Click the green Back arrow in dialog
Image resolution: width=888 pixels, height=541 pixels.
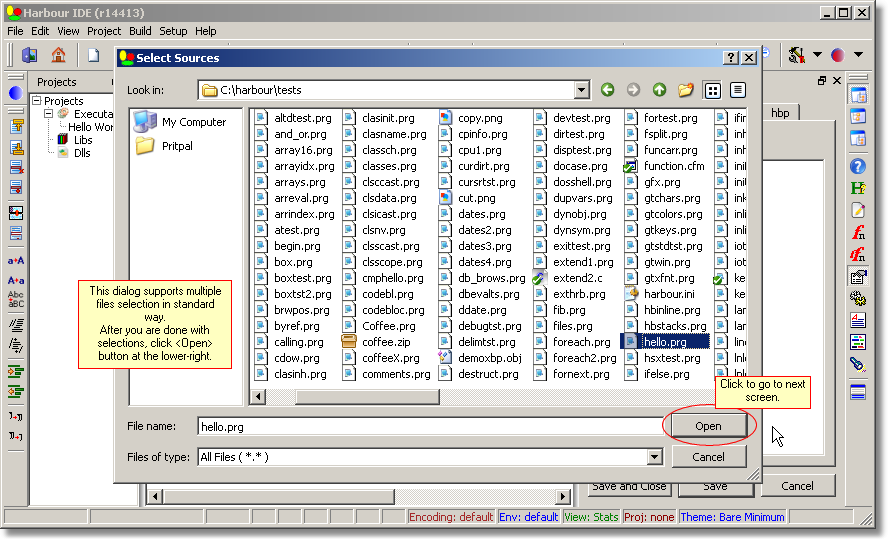coord(607,90)
